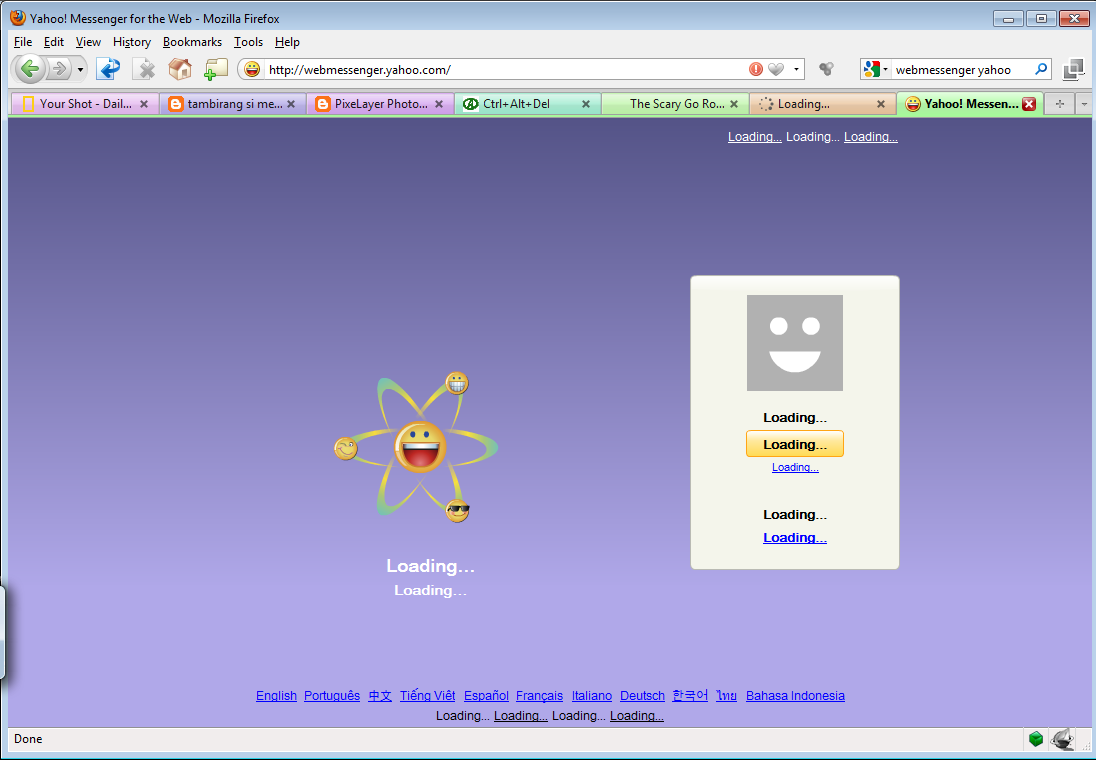
Task: Select the Italiano language link
Action: click(x=592, y=696)
